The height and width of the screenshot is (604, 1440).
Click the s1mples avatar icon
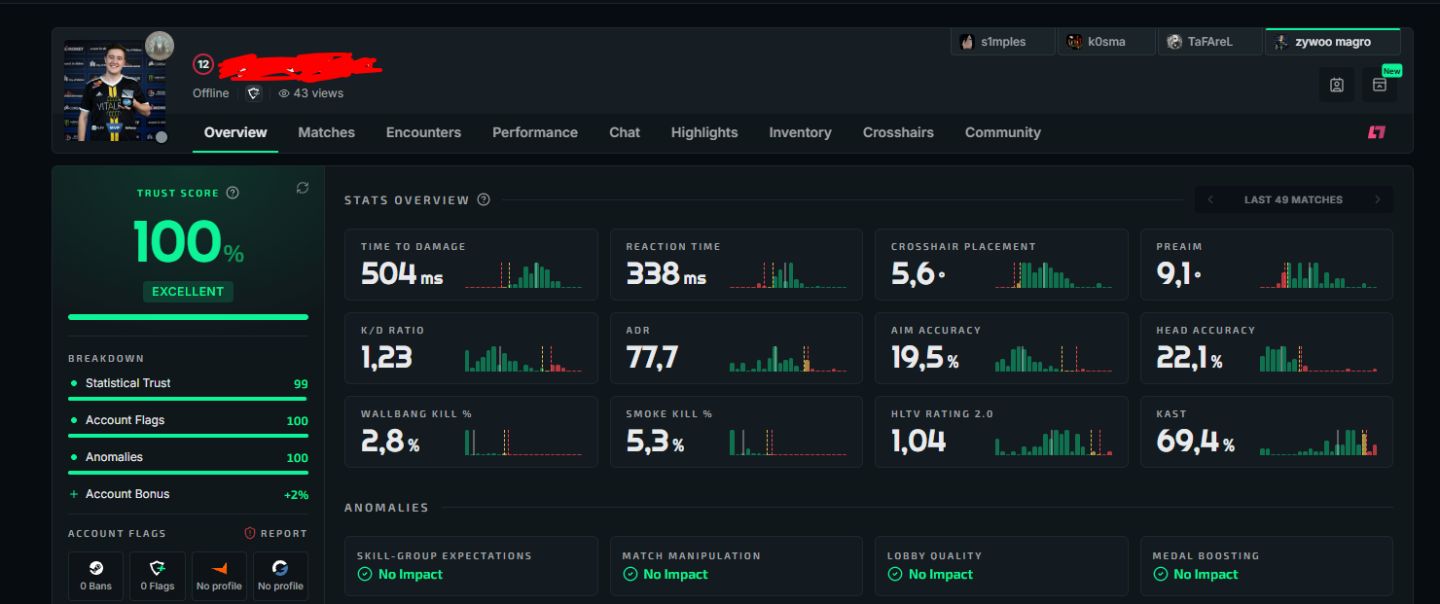click(967, 42)
